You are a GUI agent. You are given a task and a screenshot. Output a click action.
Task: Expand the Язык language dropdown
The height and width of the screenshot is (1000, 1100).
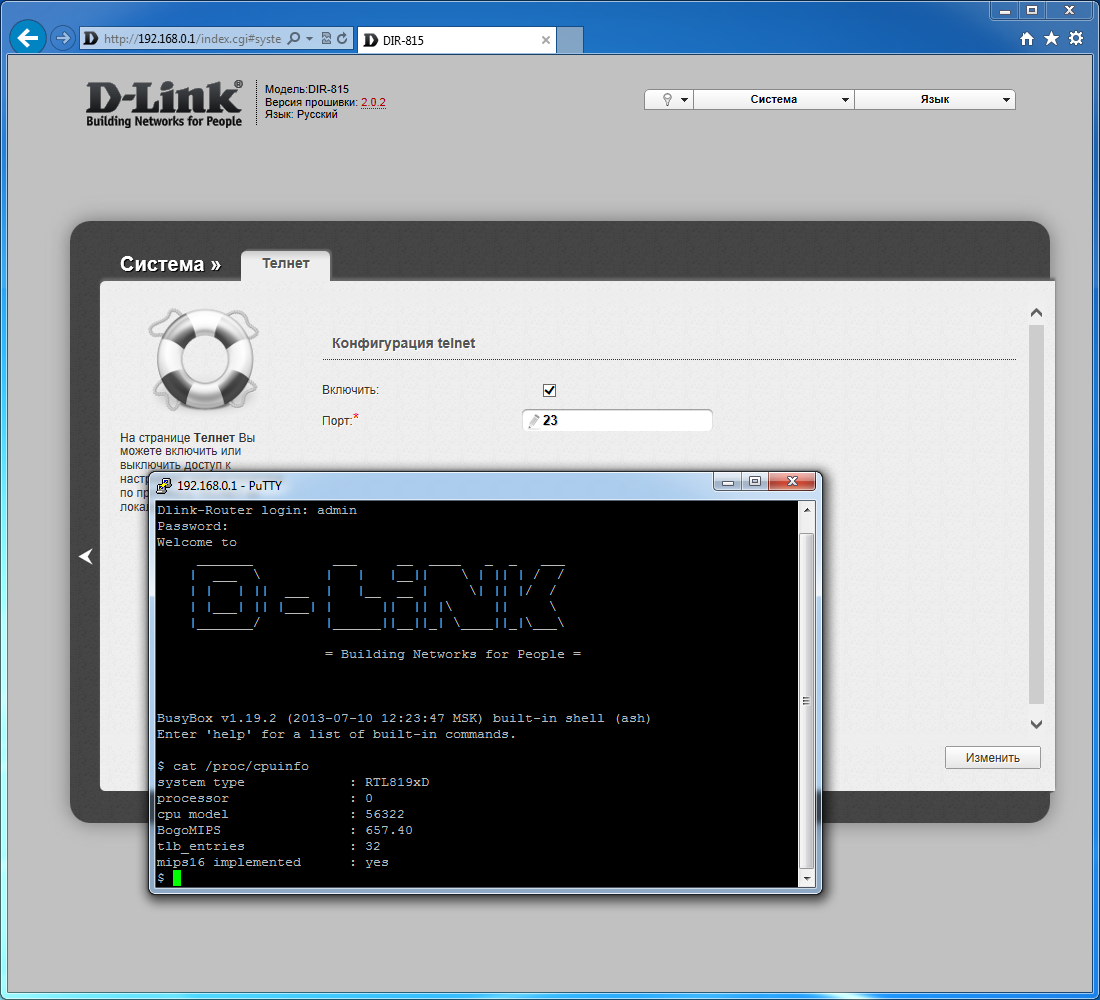(x=935, y=100)
